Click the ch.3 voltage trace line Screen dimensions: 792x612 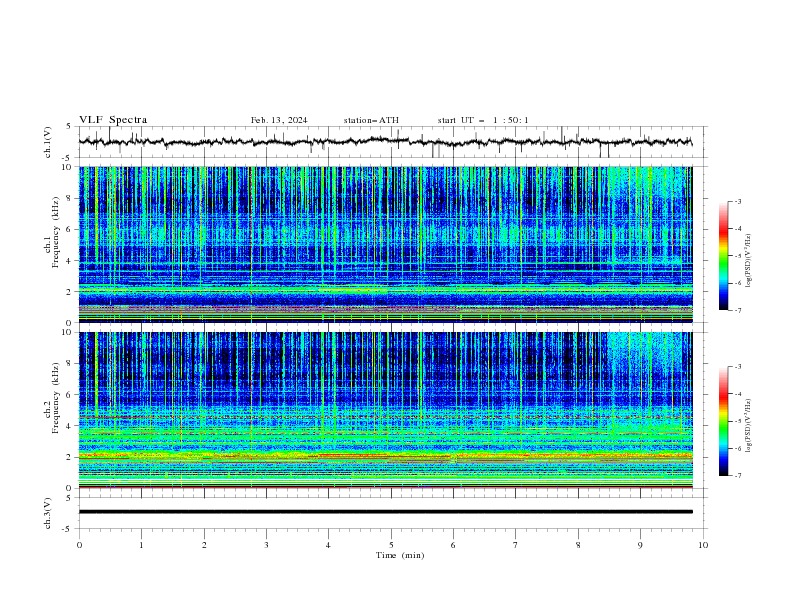[x=385, y=512]
